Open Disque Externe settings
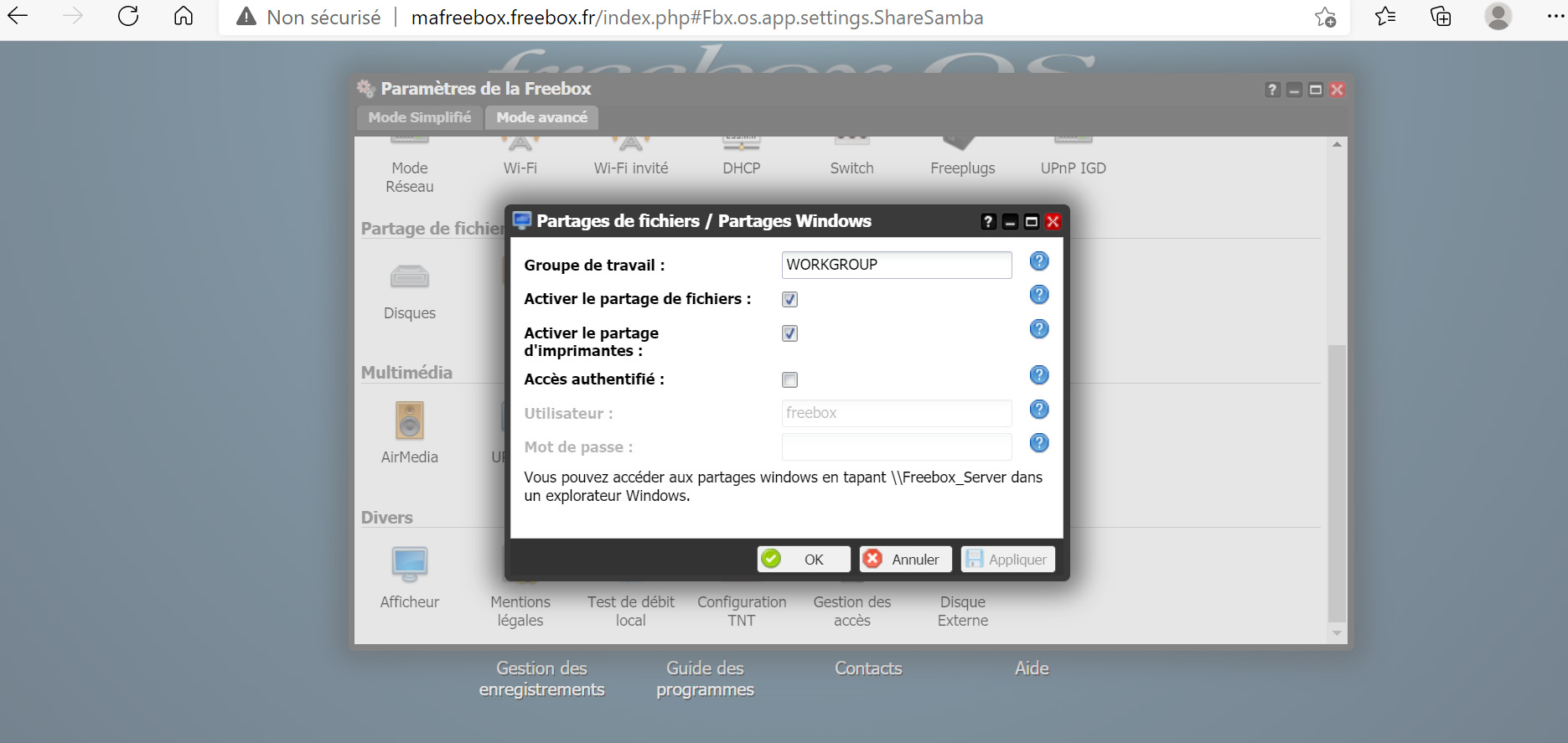1568x743 pixels. pyautogui.click(x=963, y=611)
